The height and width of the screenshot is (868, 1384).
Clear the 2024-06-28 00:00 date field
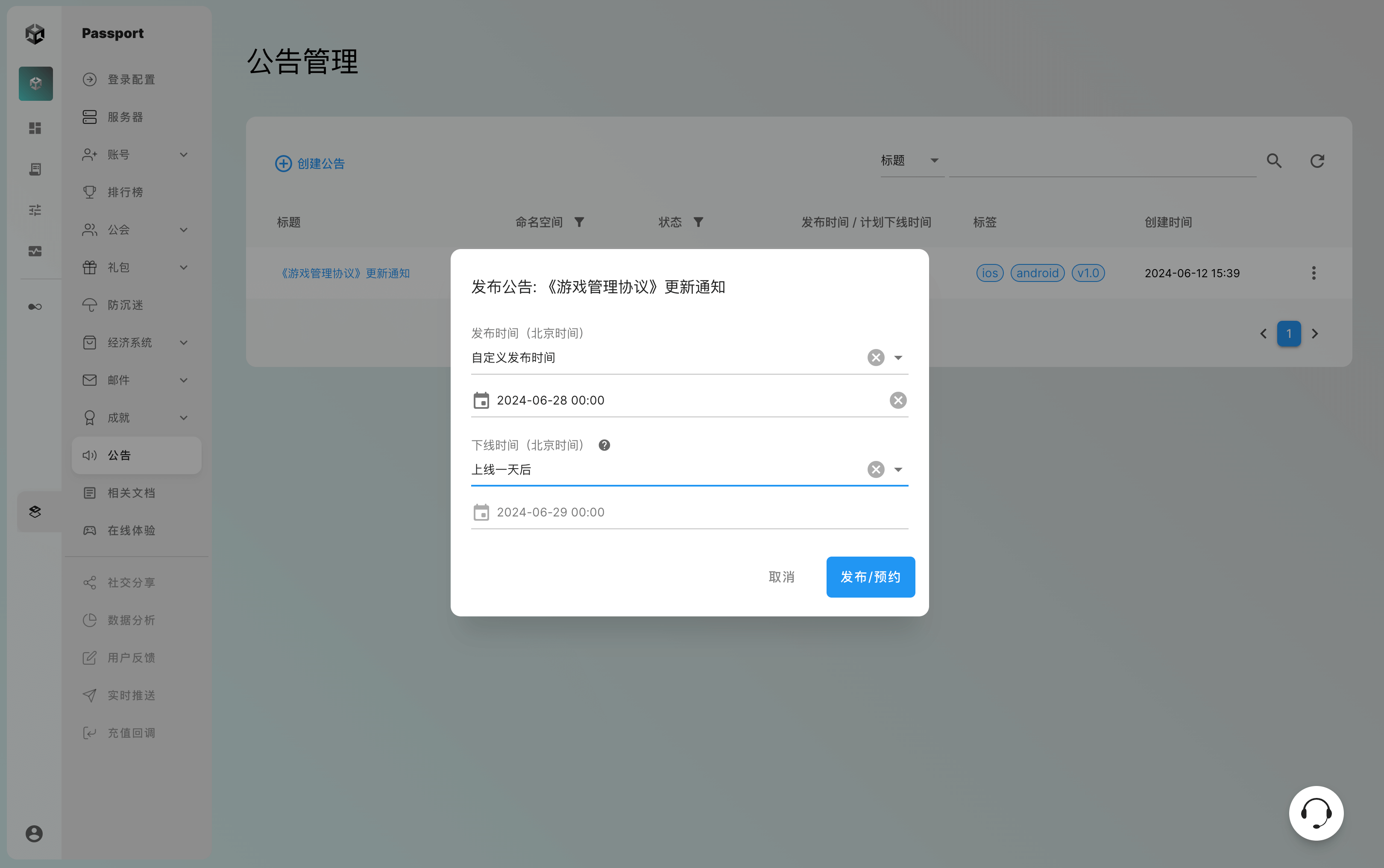pyautogui.click(x=898, y=400)
